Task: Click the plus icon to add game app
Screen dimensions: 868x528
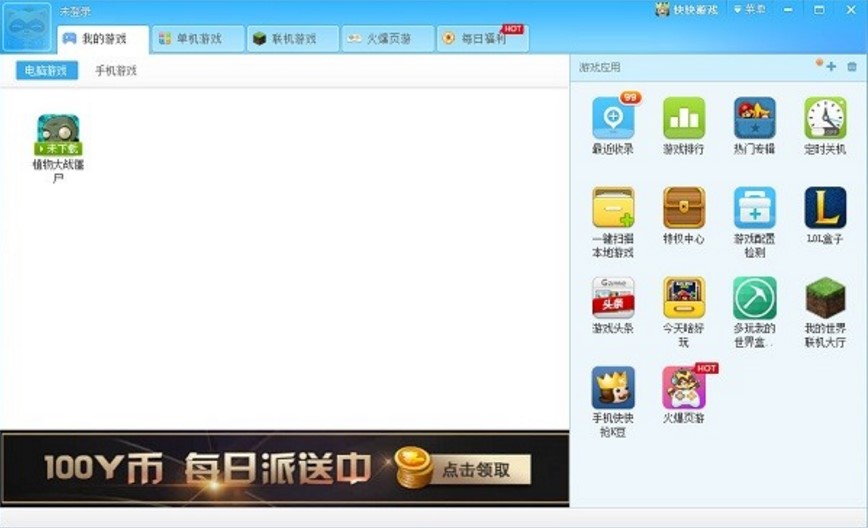Action: pos(831,66)
